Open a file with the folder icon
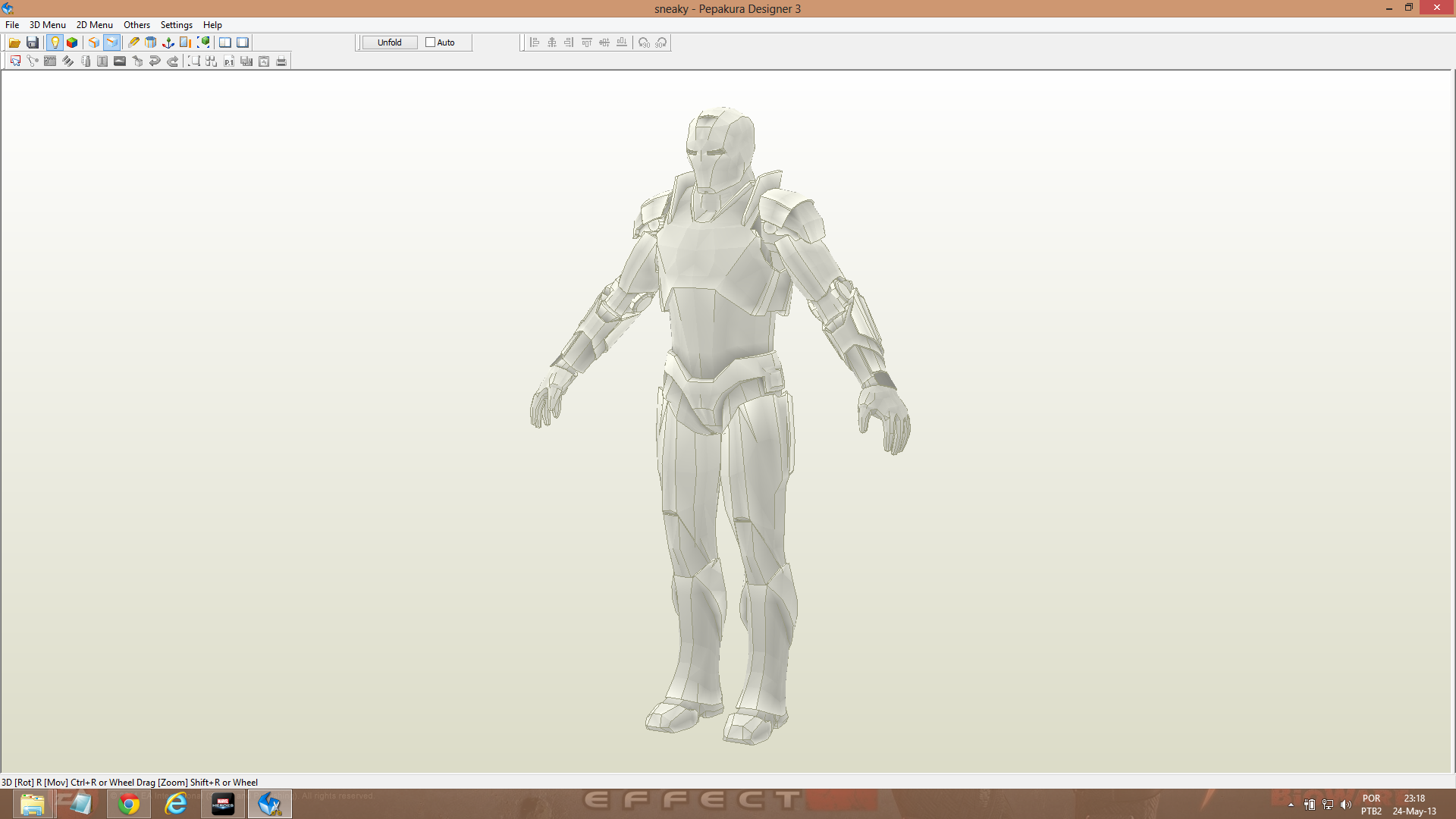 coord(14,42)
